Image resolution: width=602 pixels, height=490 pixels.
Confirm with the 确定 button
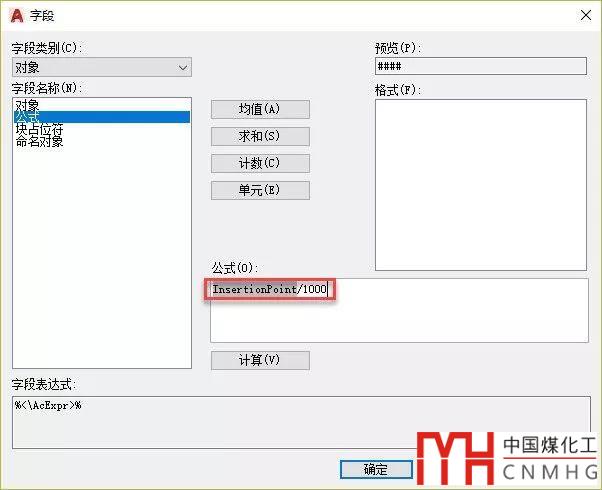click(x=376, y=469)
